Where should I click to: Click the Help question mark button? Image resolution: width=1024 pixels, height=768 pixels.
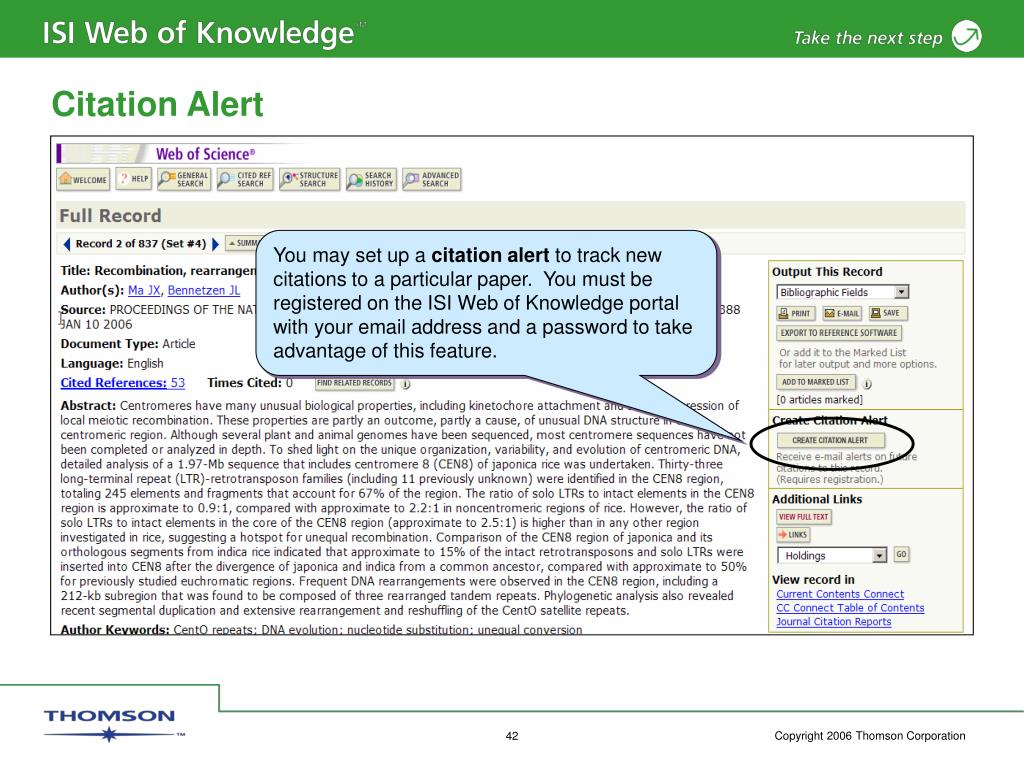tap(134, 179)
